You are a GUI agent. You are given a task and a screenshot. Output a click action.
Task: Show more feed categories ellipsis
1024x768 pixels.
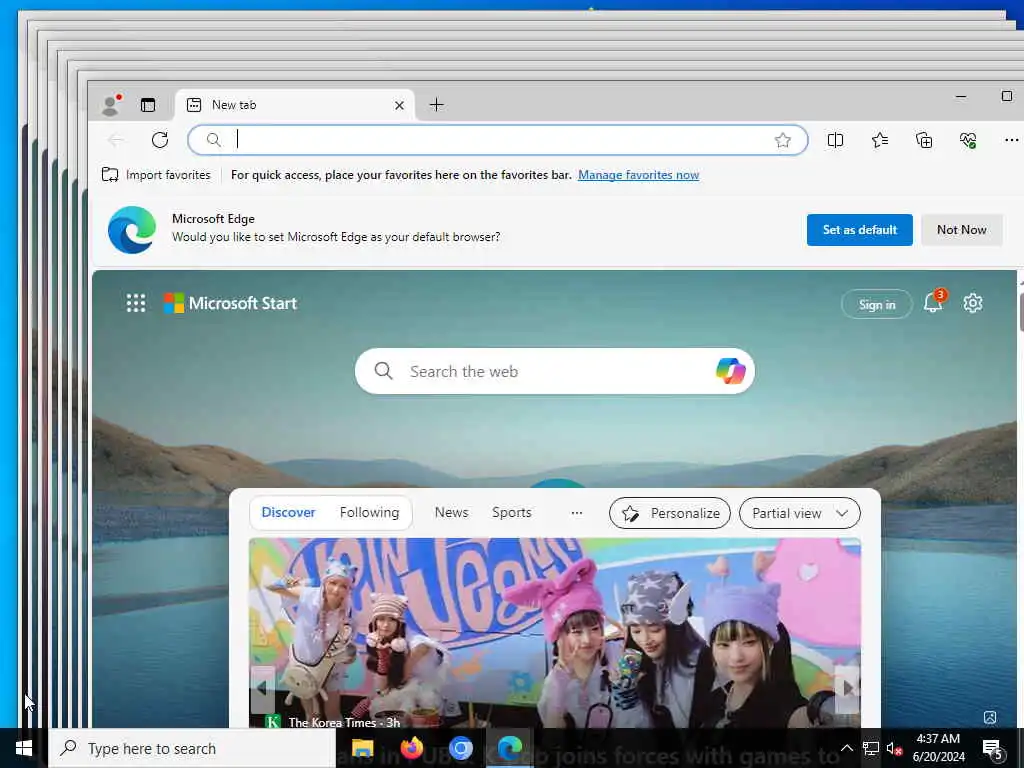tap(577, 513)
